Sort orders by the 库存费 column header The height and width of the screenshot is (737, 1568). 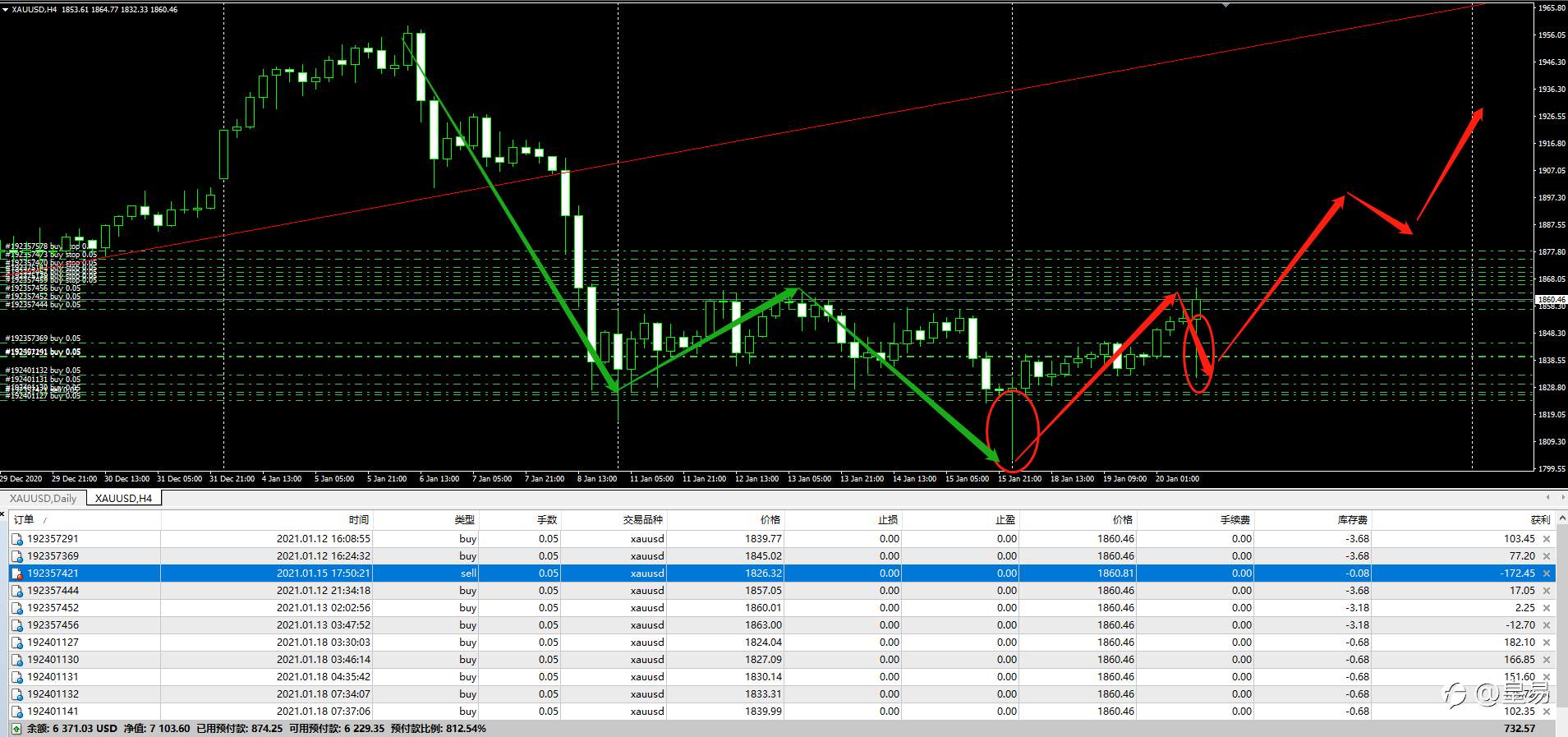(1313, 519)
